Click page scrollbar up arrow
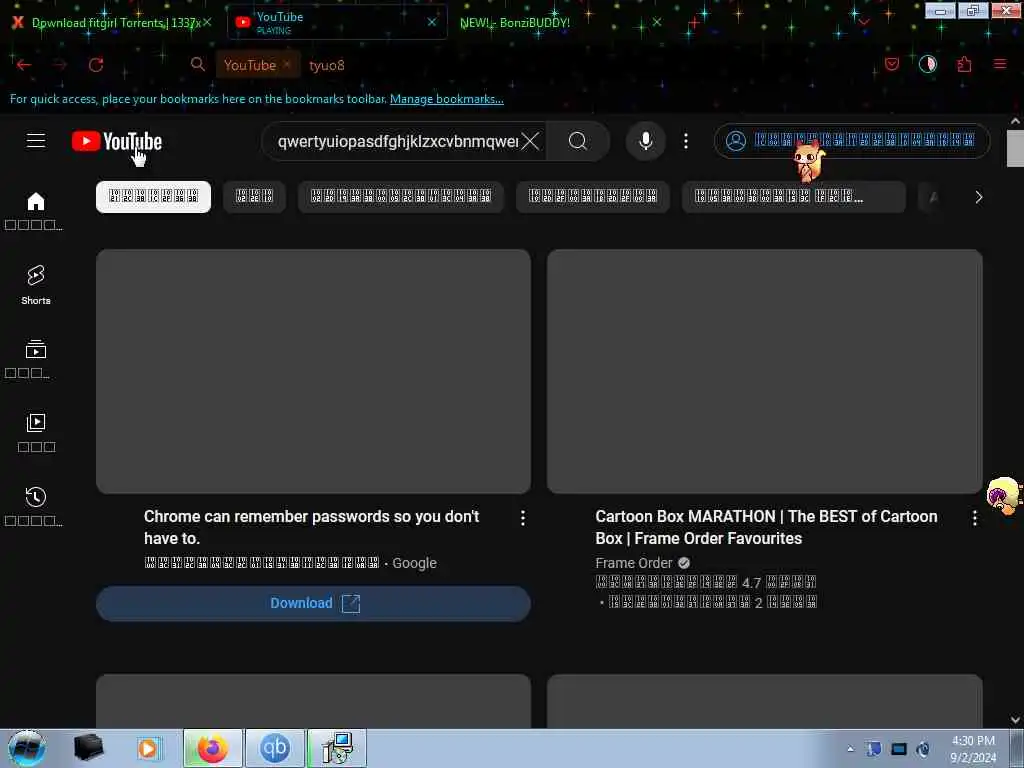This screenshot has height=768, width=1024. click(1015, 121)
